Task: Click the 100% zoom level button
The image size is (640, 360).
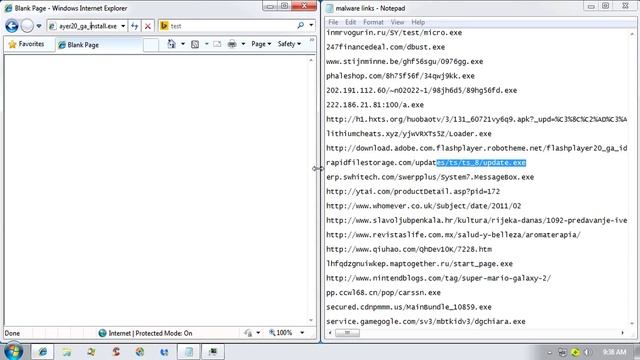Action: coord(280,333)
